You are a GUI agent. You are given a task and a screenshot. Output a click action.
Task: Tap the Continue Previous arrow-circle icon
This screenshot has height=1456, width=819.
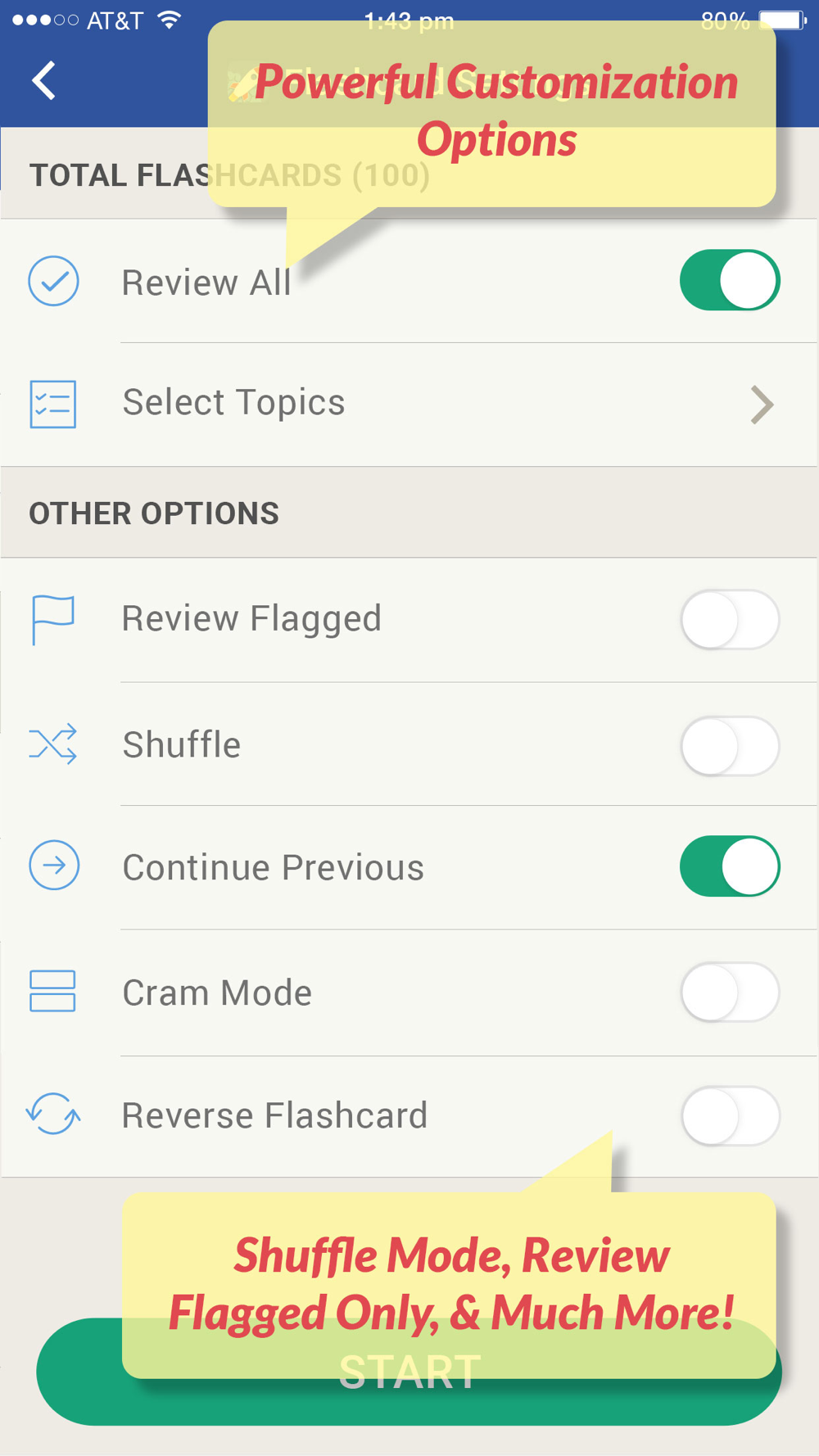[54, 865]
